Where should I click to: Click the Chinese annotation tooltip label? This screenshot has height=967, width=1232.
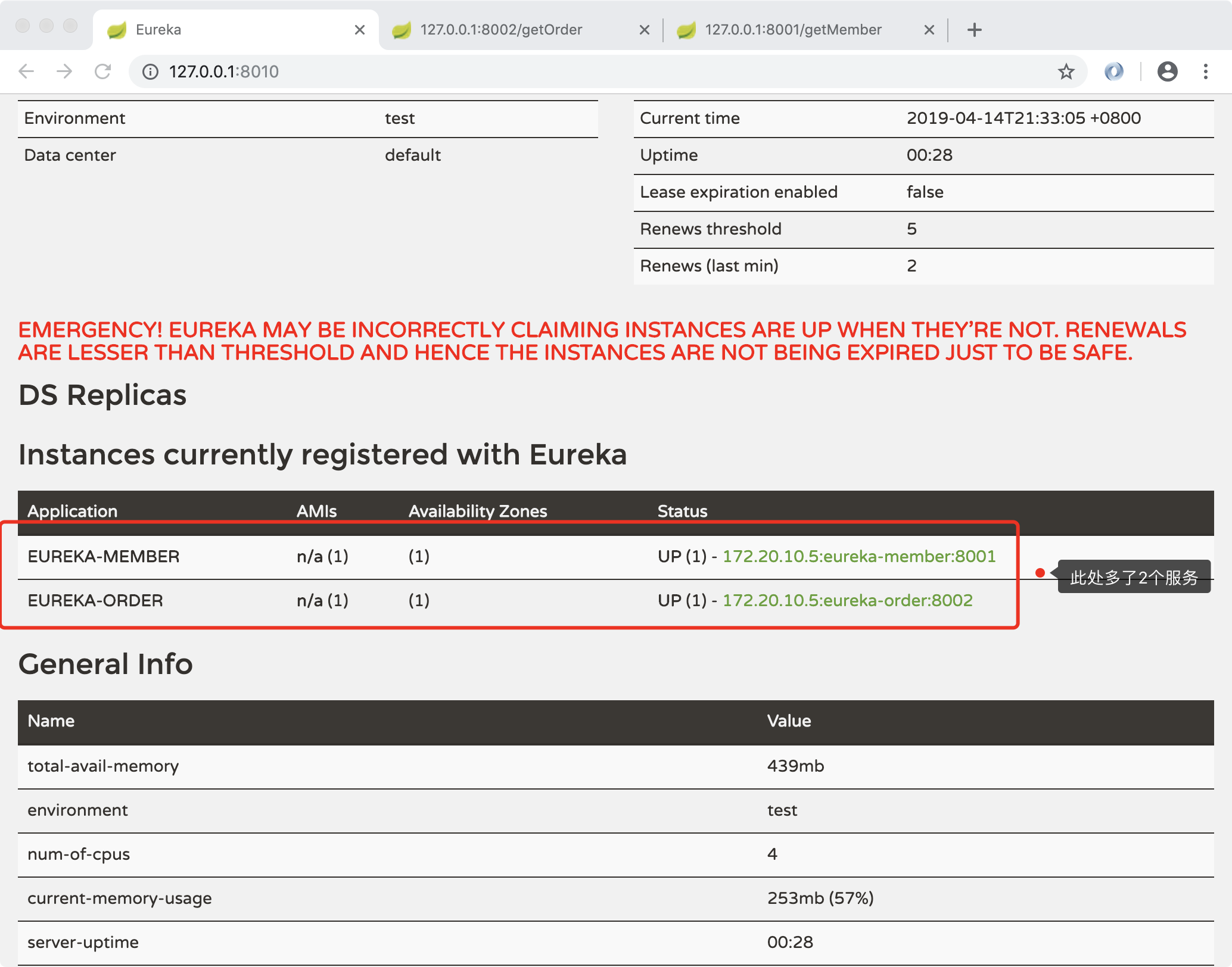pyautogui.click(x=1134, y=577)
